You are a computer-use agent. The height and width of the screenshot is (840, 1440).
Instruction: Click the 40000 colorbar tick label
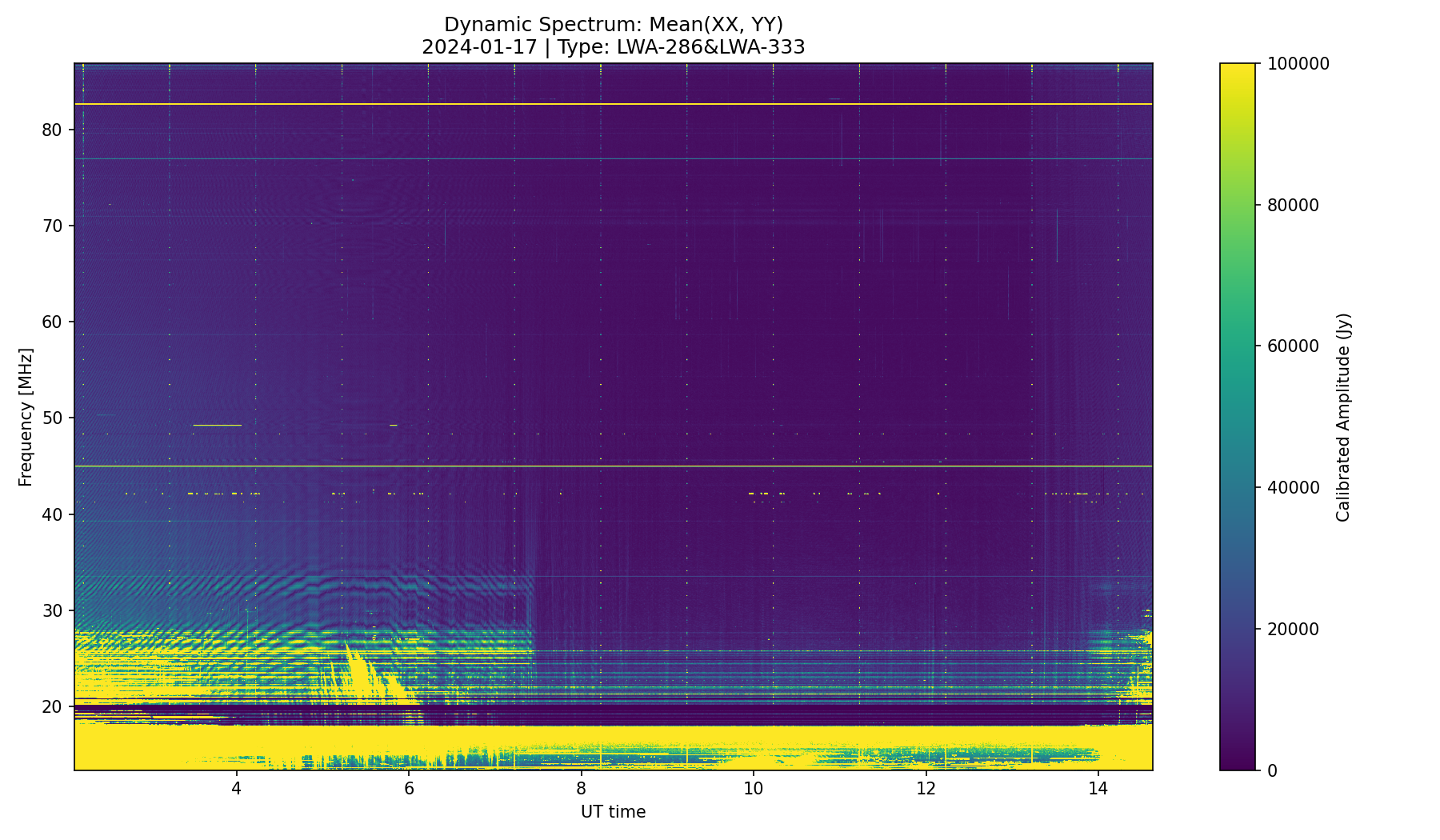click(1292, 488)
